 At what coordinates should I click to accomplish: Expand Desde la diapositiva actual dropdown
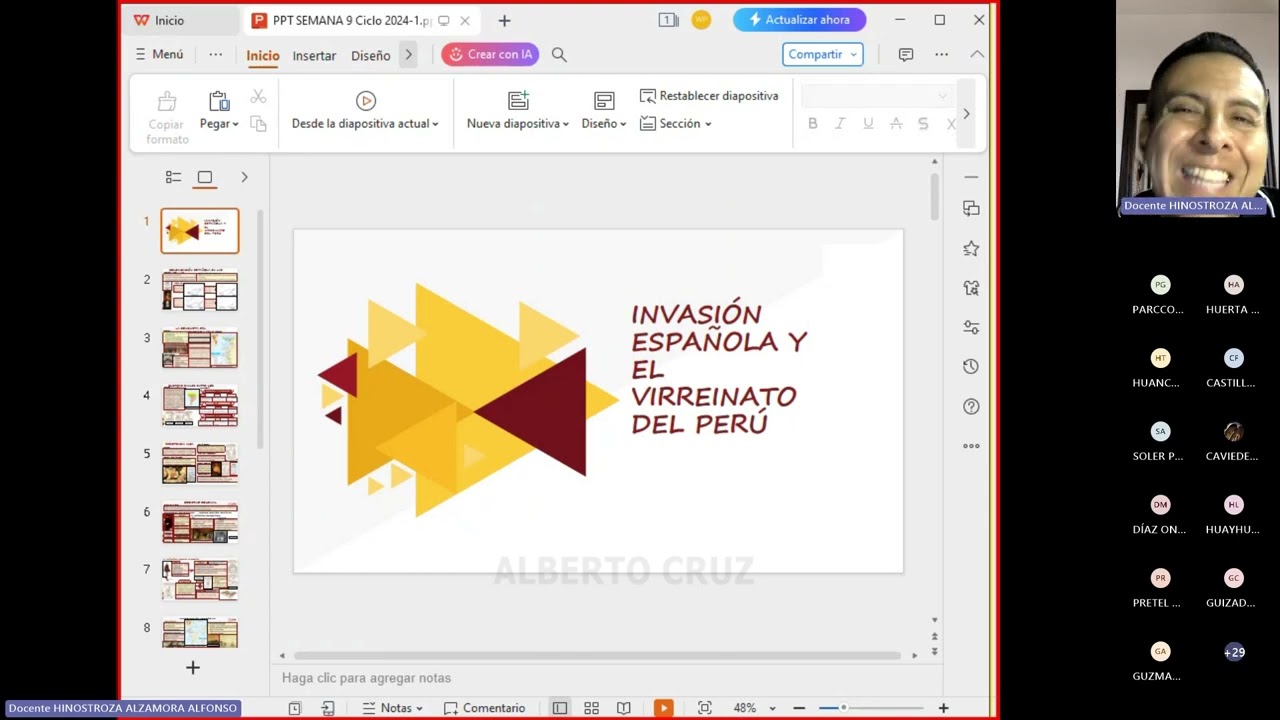tap(435, 124)
